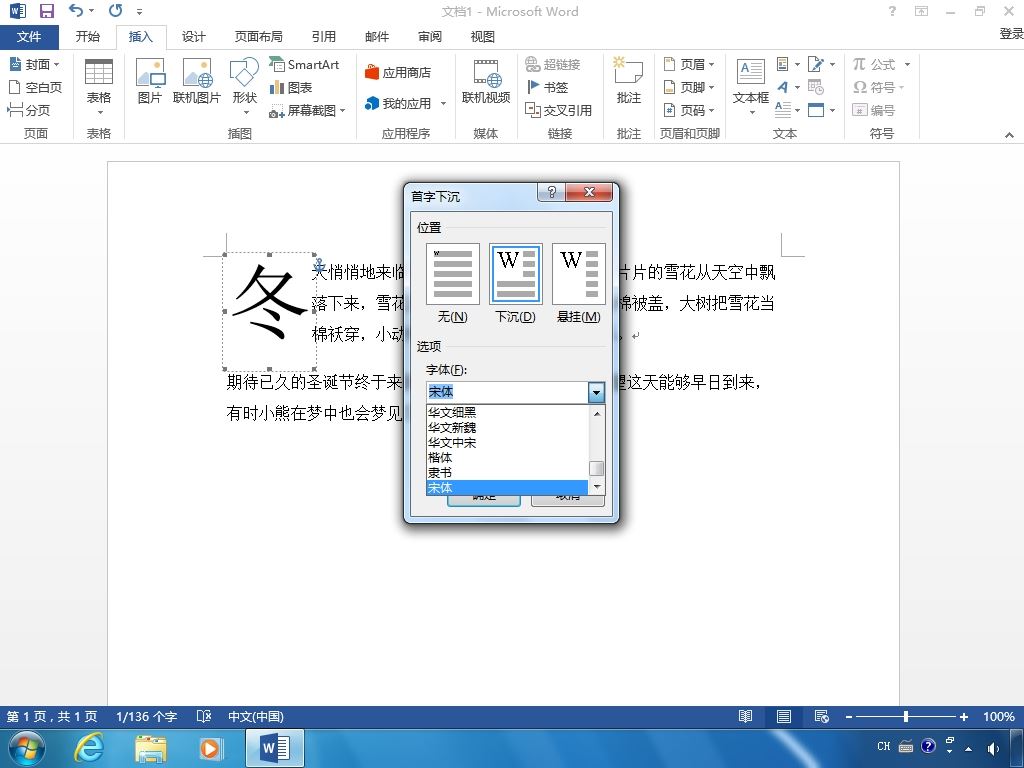Insert a cover page (封面)
Image resolution: width=1024 pixels, height=768 pixels.
coord(35,64)
